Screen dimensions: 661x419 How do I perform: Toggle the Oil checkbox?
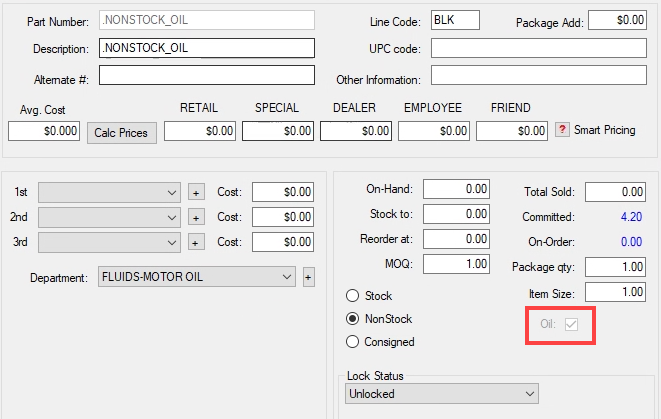571,324
